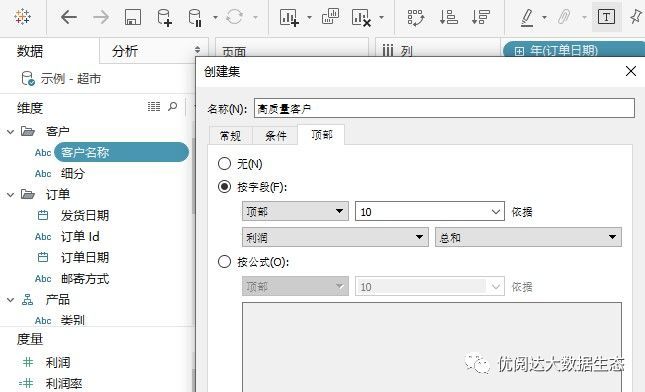
Task: Click the Swap rows and columns icon
Action: click(415, 18)
